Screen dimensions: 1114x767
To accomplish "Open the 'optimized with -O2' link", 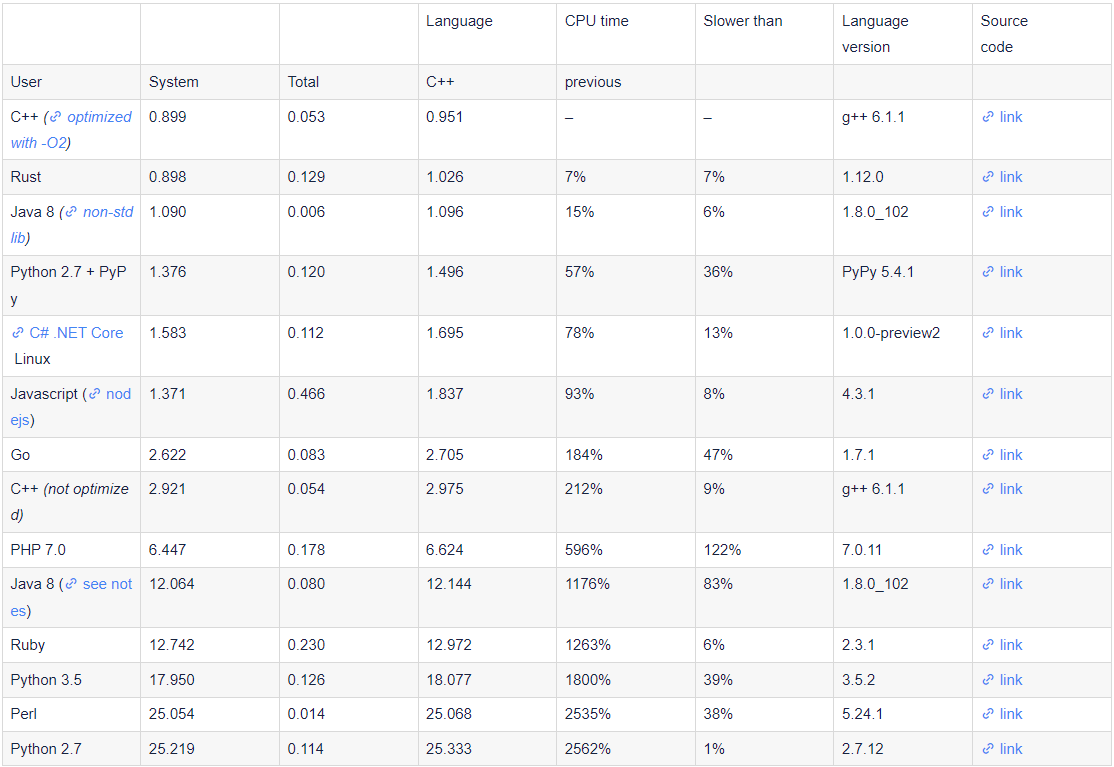I will pos(71,130).
